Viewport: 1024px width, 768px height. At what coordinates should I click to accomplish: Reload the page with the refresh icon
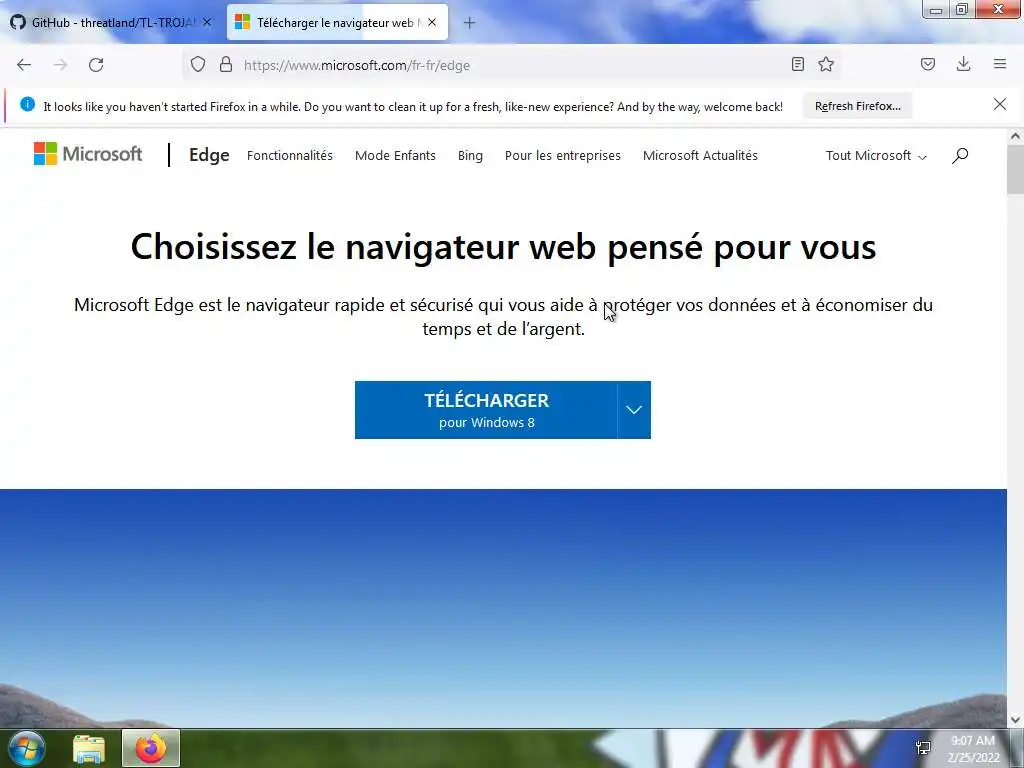pyautogui.click(x=96, y=65)
